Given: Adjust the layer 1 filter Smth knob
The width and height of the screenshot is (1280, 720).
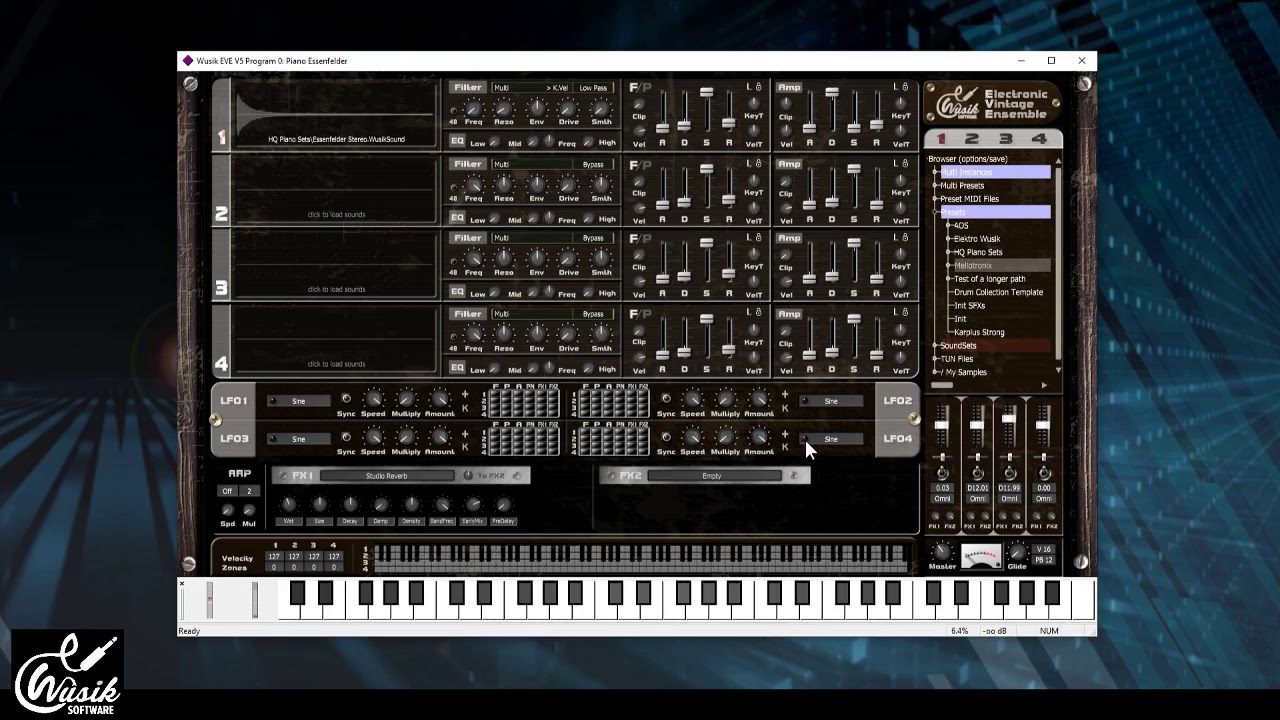Looking at the screenshot, I should pyautogui.click(x=601, y=108).
